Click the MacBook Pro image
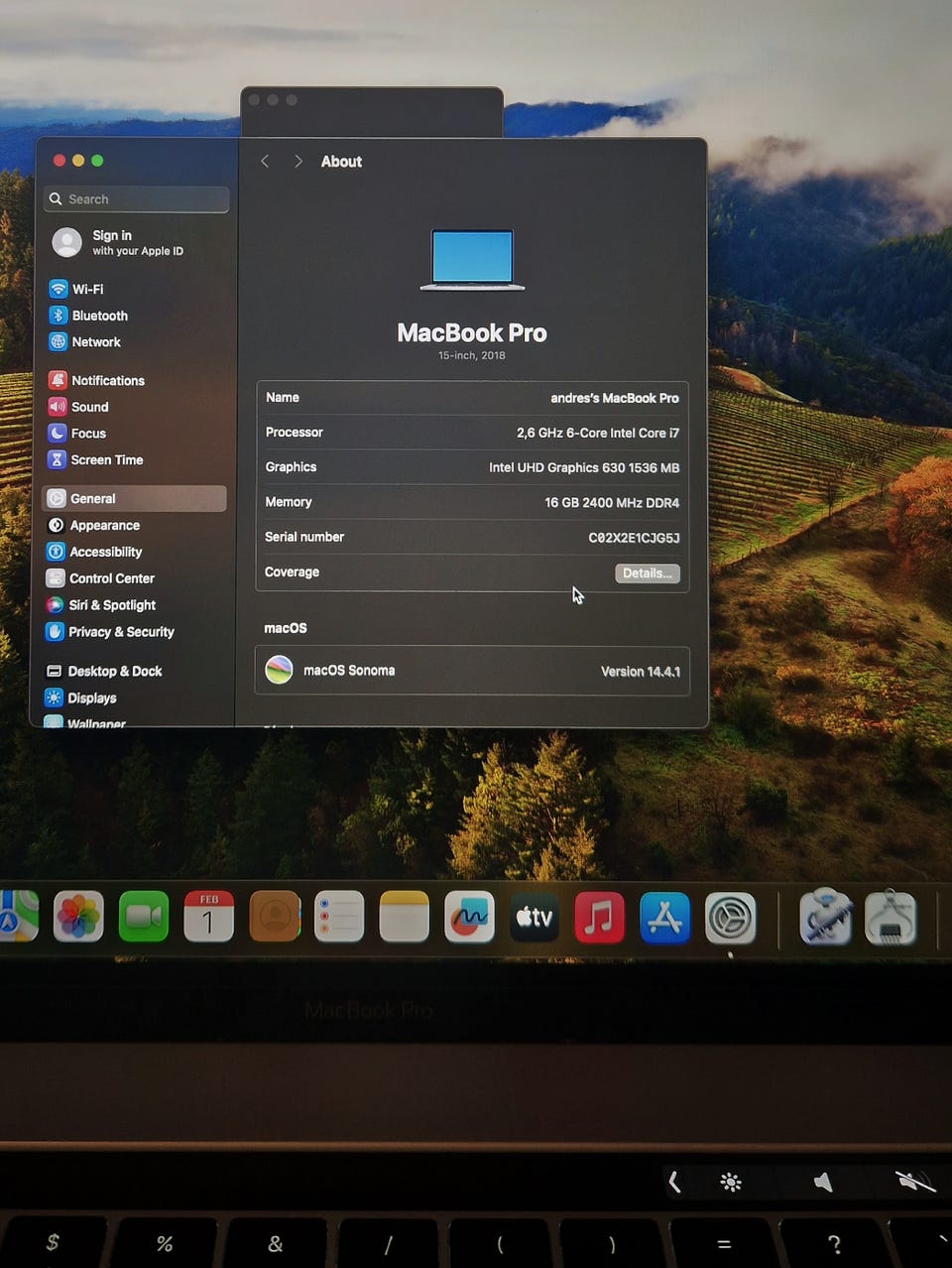The height and width of the screenshot is (1268, 952). [472, 260]
